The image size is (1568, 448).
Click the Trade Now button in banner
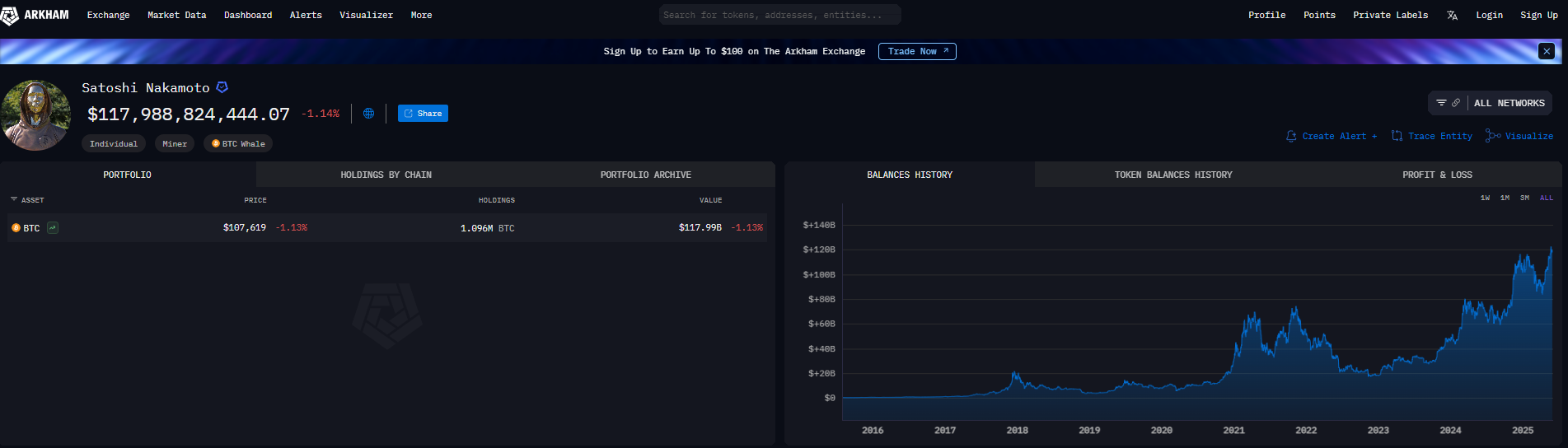pos(917,51)
